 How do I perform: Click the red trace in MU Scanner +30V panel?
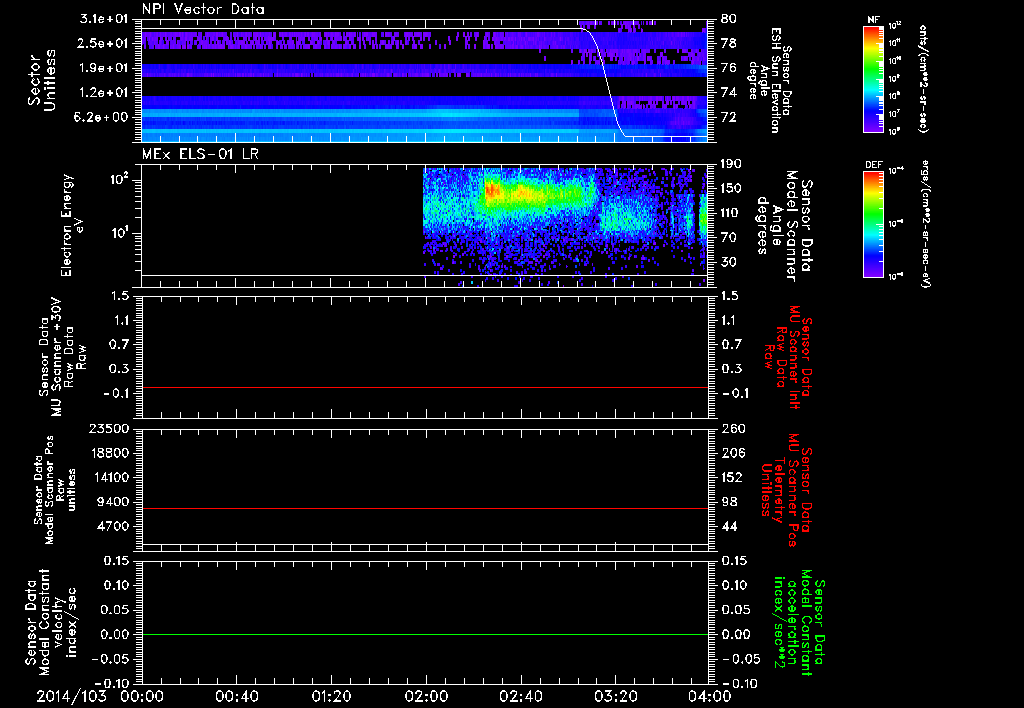tap(424, 387)
